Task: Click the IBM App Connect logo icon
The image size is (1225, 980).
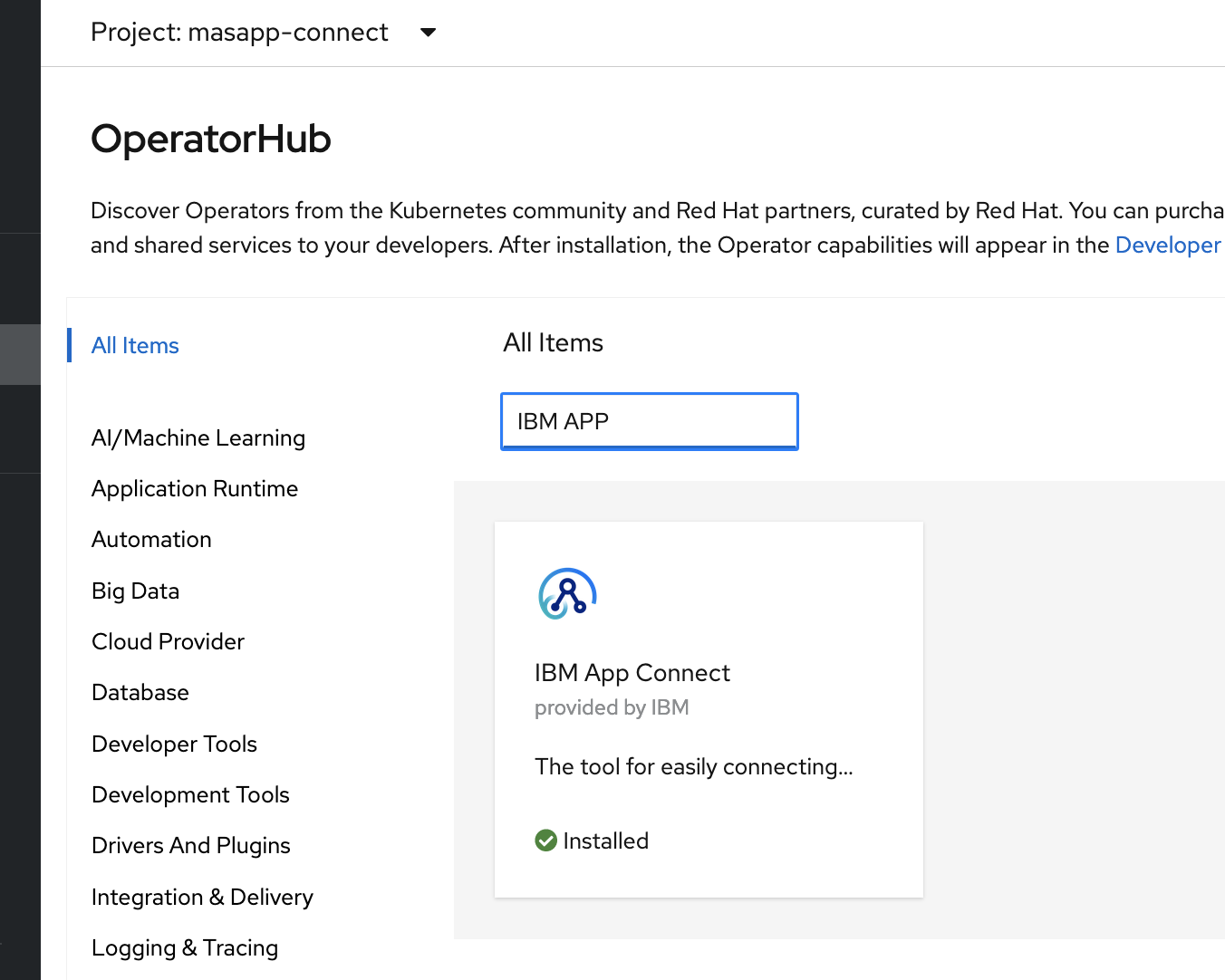Action: tap(567, 594)
